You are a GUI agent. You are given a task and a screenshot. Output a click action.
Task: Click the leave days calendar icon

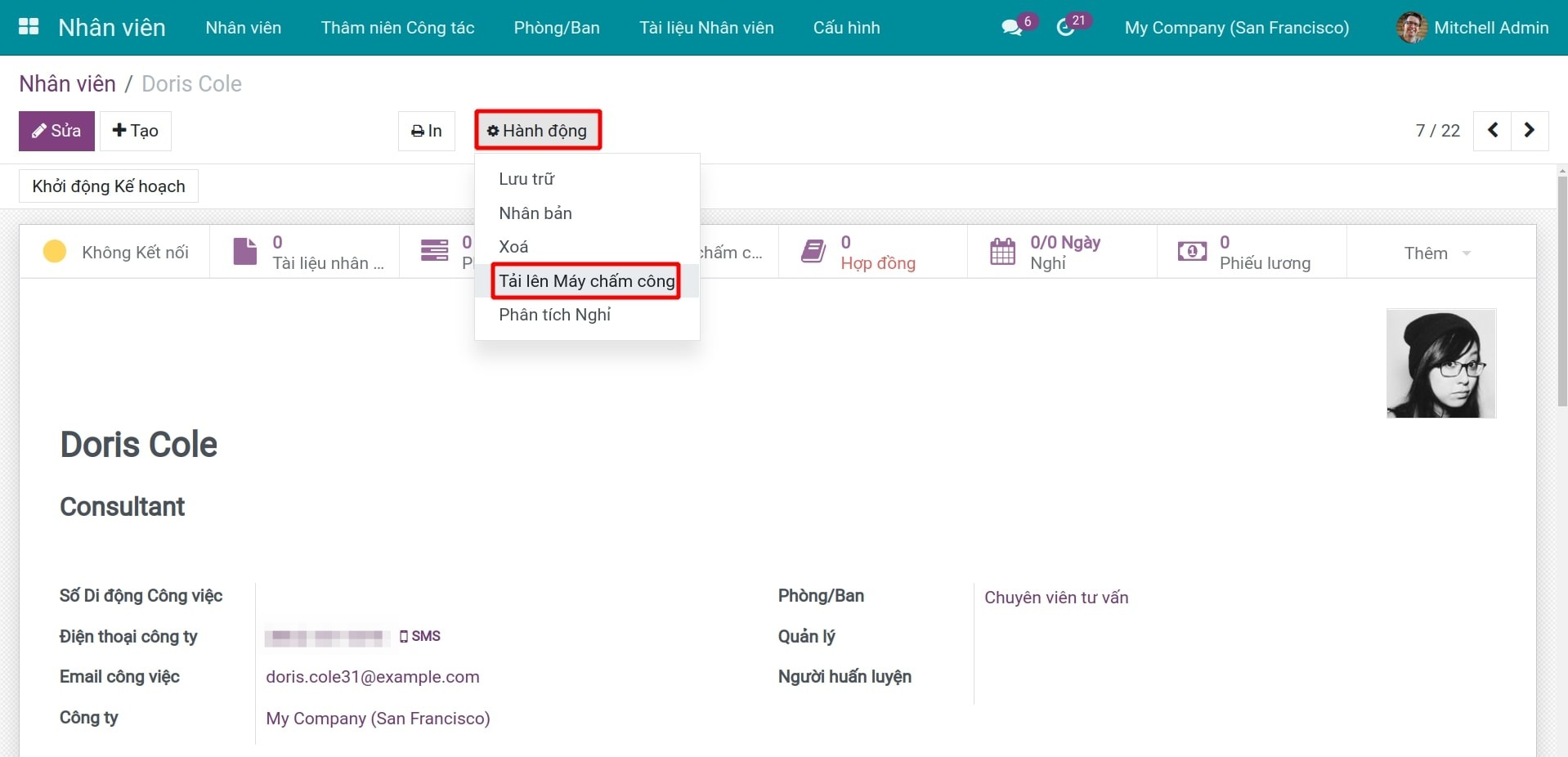coord(1002,252)
